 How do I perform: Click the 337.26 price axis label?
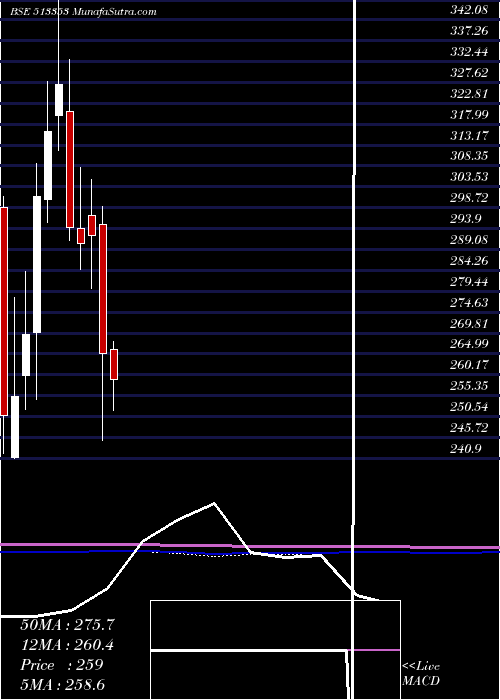[468, 31]
